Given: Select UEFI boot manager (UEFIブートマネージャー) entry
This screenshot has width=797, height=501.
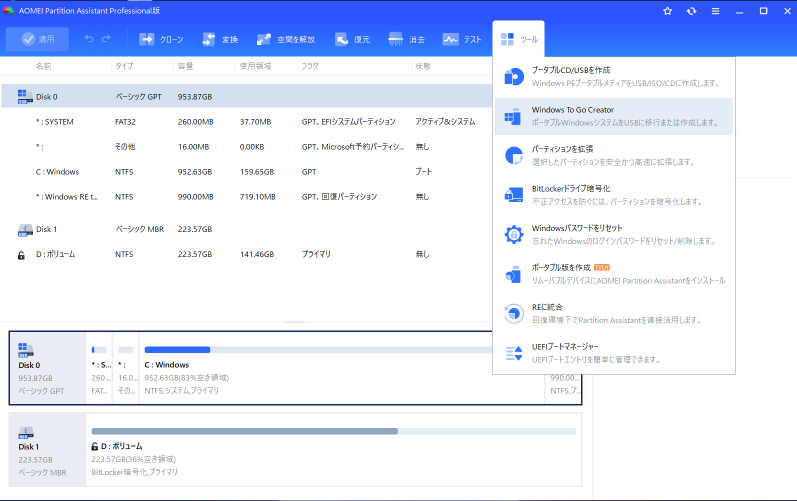Looking at the screenshot, I should point(614,353).
